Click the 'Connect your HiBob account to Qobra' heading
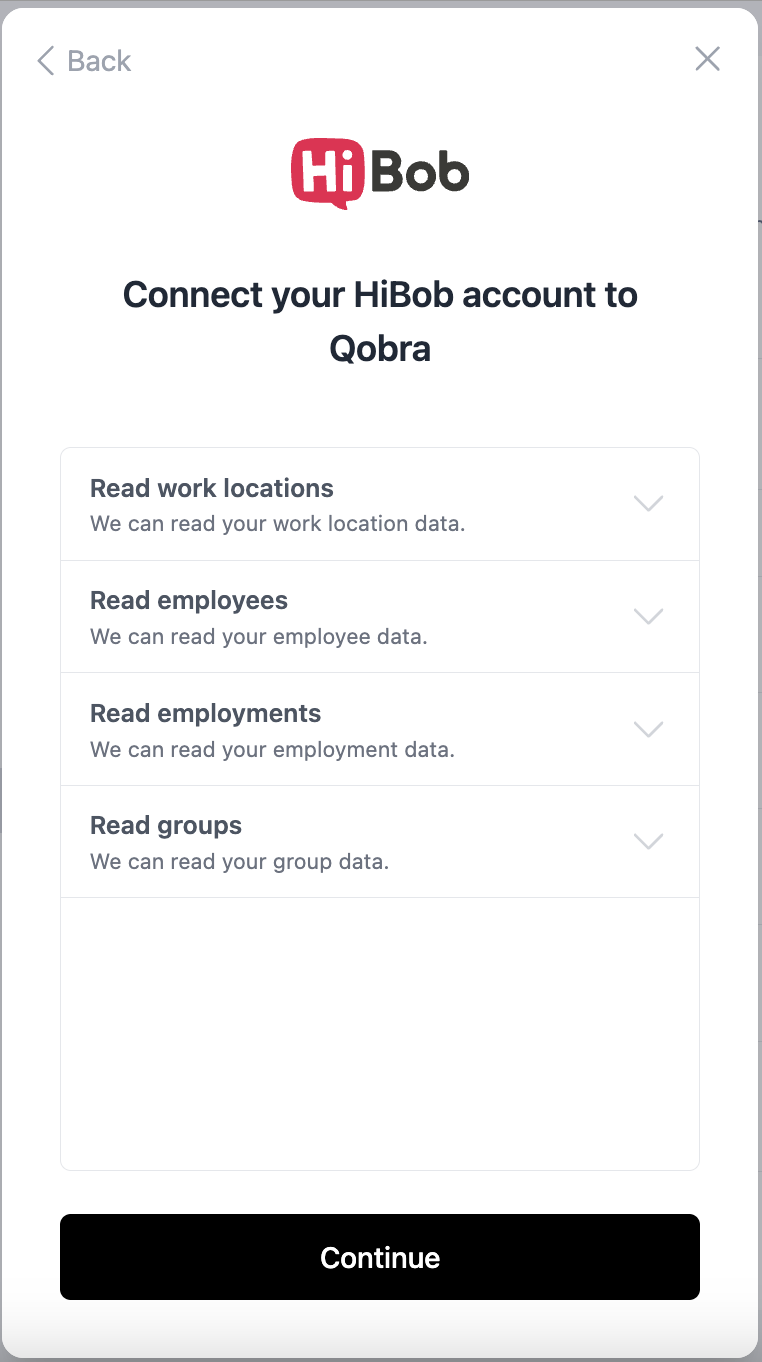 pyautogui.click(x=380, y=322)
